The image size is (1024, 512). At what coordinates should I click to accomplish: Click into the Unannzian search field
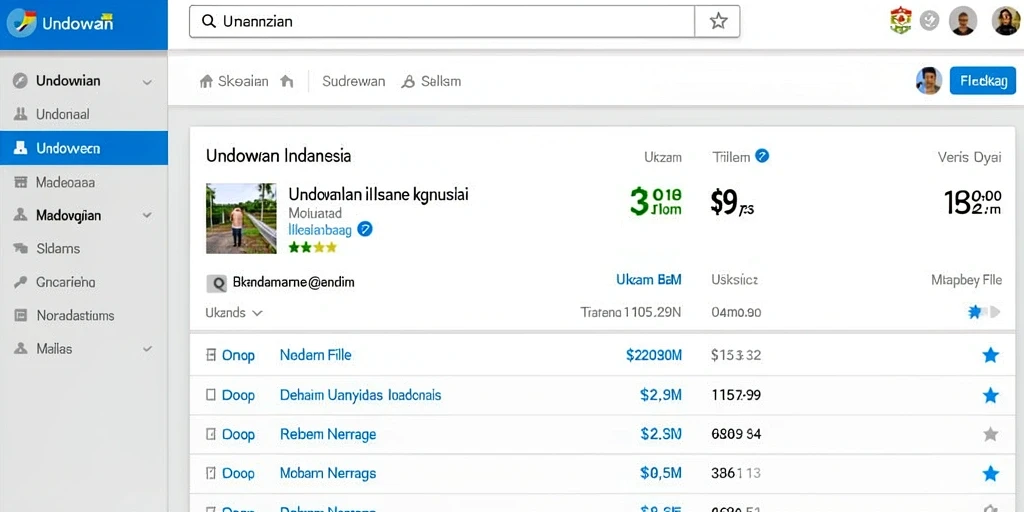[442, 21]
